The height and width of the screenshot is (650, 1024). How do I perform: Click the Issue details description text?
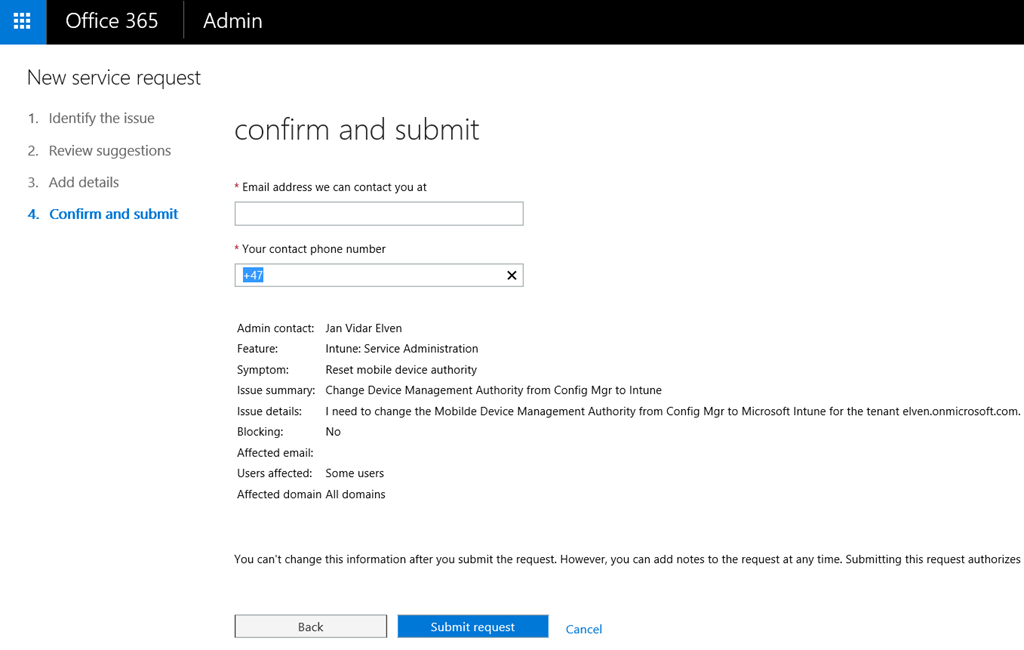coord(673,412)
